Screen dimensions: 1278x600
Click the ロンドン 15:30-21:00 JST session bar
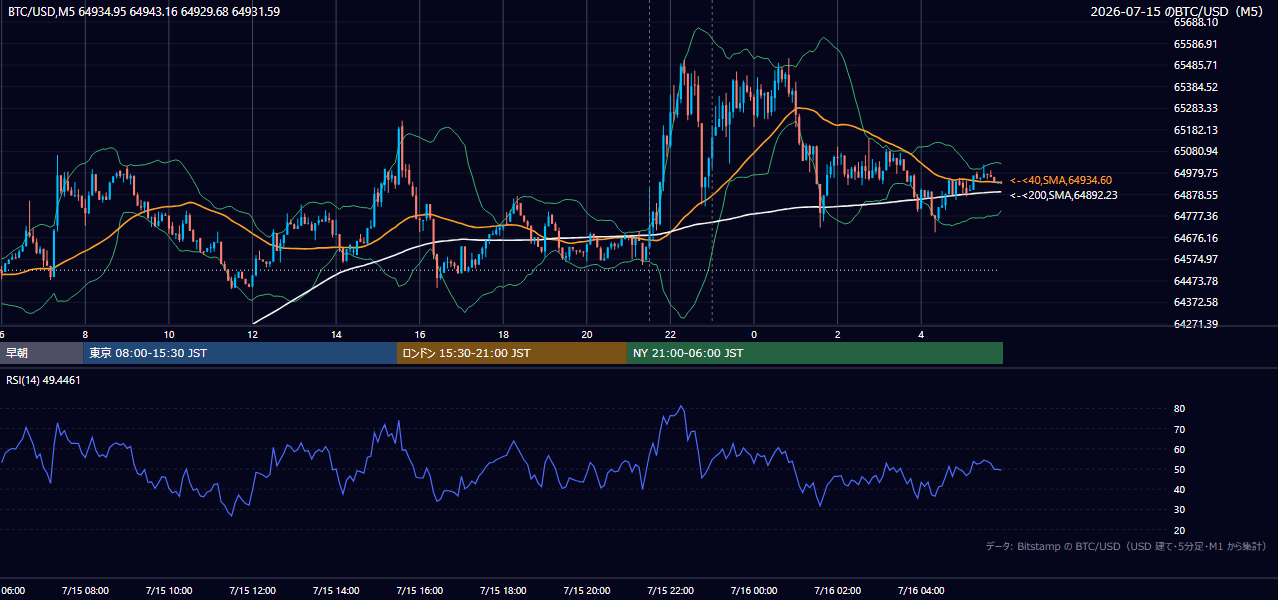[512, 353]
